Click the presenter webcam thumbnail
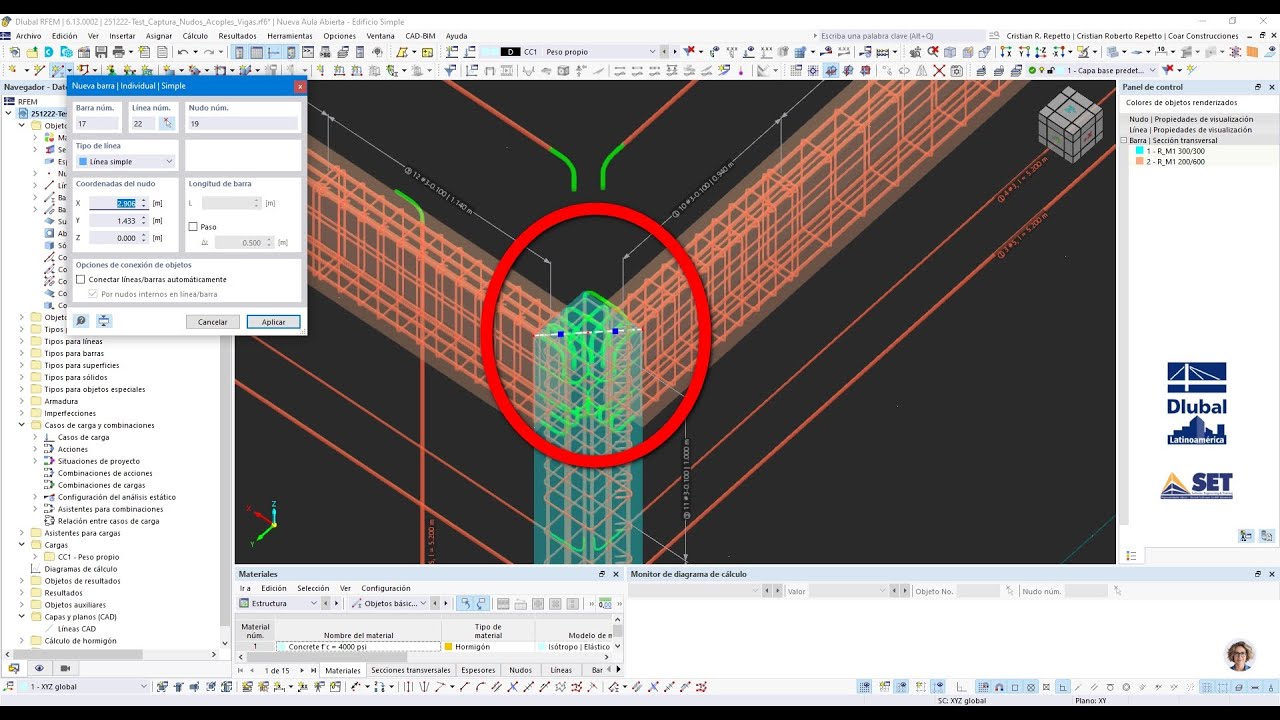The image size is (1280, 720). coord(1240,656)
